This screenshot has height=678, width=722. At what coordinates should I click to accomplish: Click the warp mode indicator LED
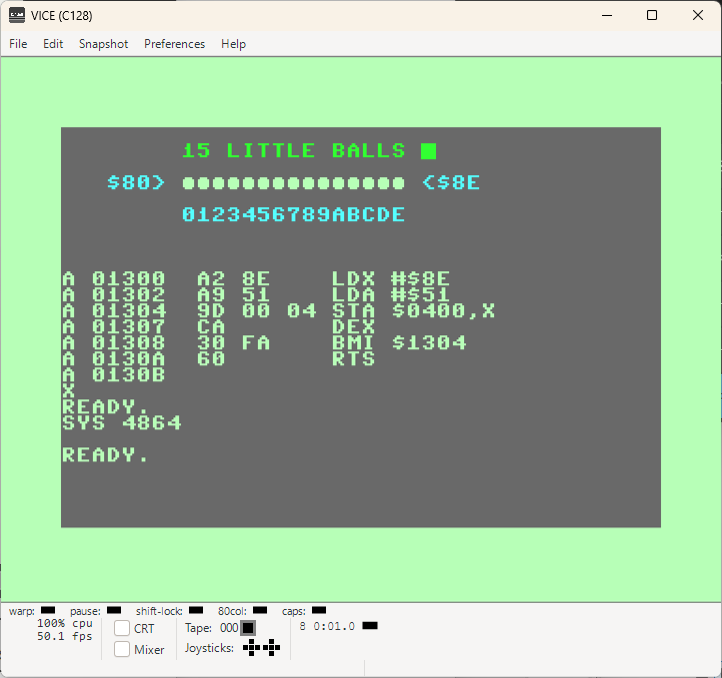coord(48,610)
